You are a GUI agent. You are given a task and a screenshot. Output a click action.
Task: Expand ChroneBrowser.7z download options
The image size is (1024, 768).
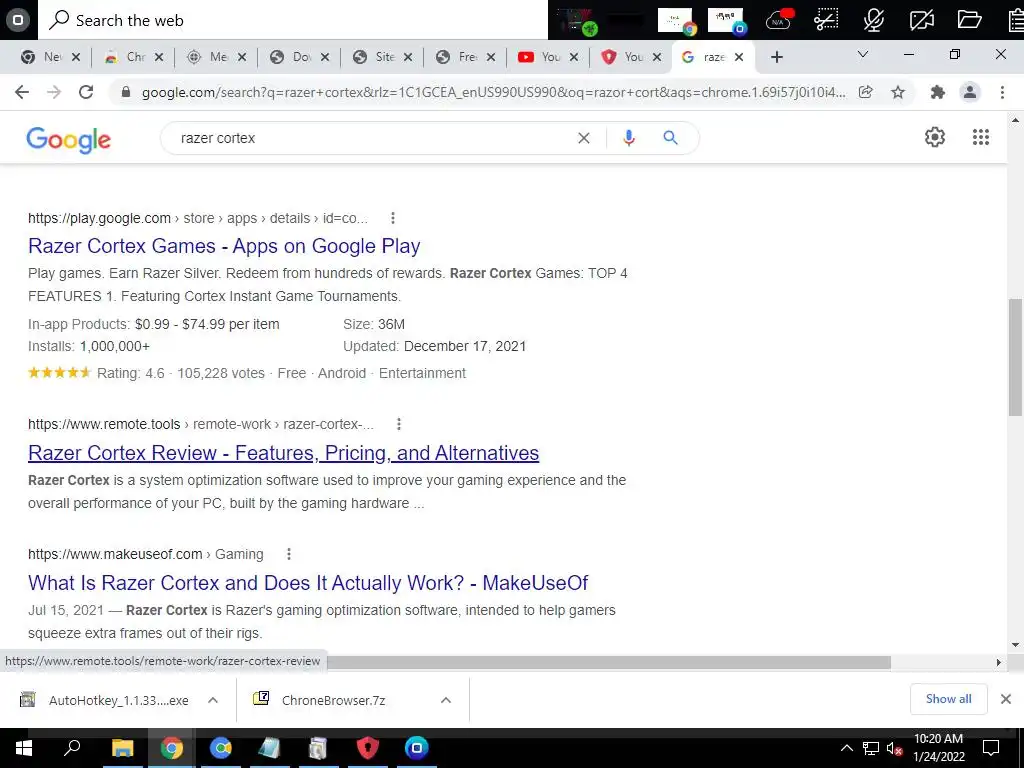click(x=445, y=700)
